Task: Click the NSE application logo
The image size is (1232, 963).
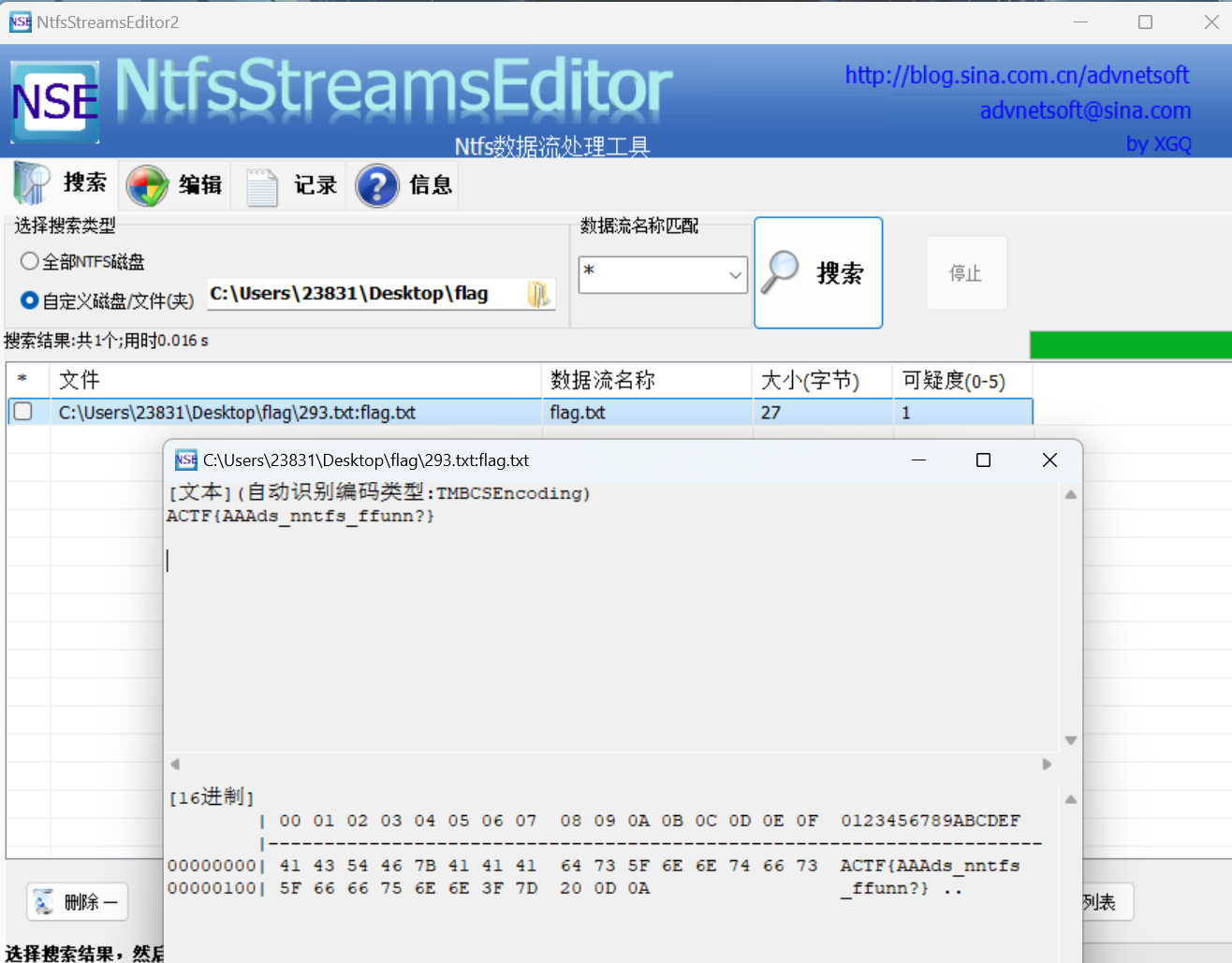Action: pos(55,102)
